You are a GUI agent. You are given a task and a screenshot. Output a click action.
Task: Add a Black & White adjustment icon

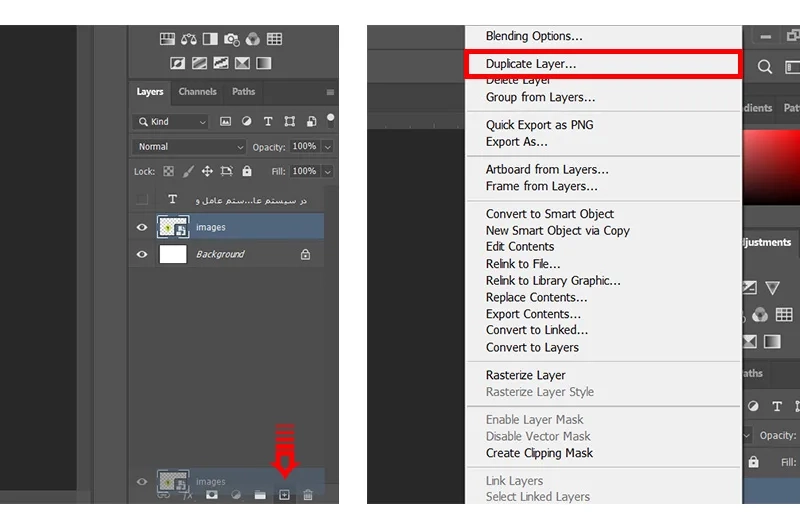pyautogui.click(x=210, y=39)
